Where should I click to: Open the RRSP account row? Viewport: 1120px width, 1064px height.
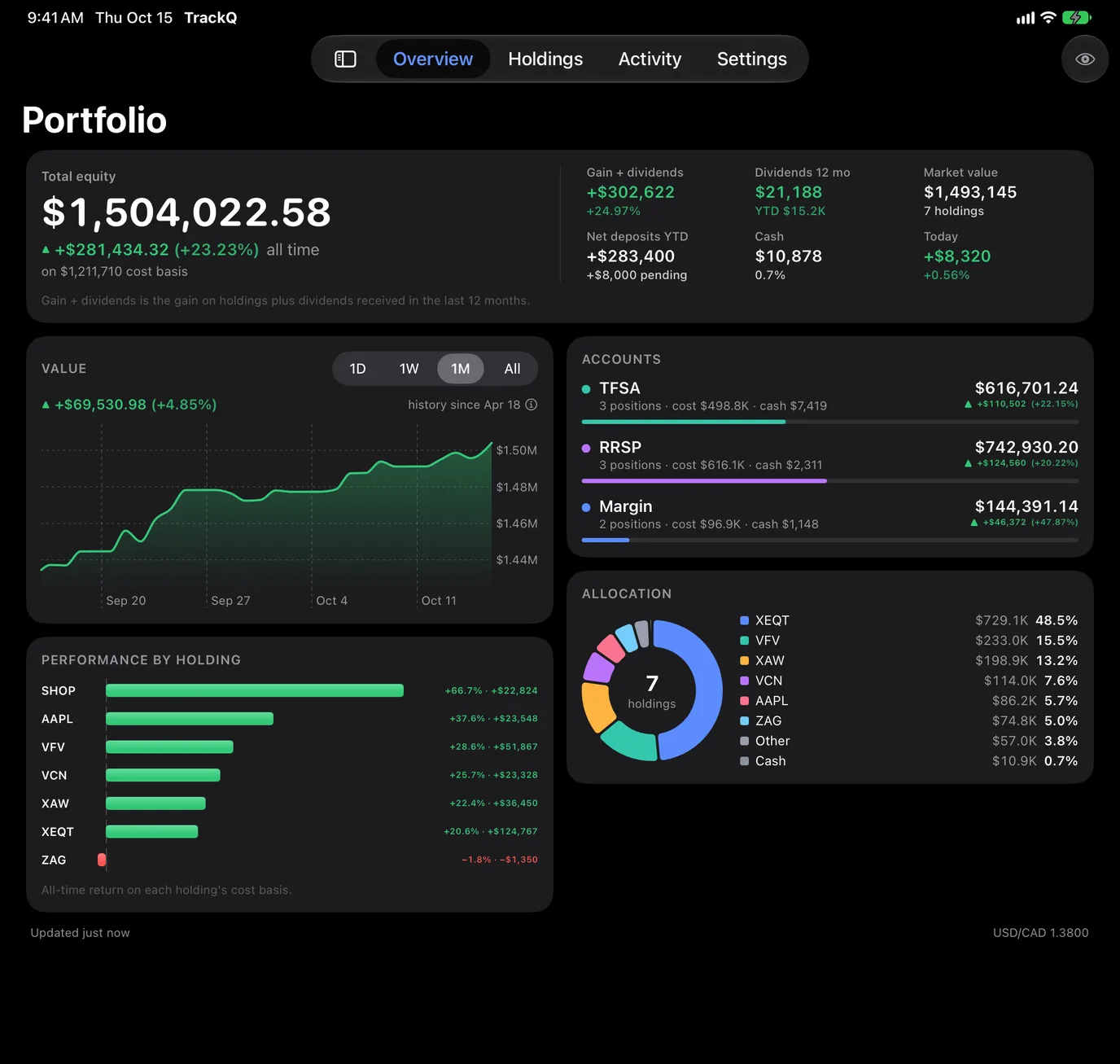click(830, 461)
